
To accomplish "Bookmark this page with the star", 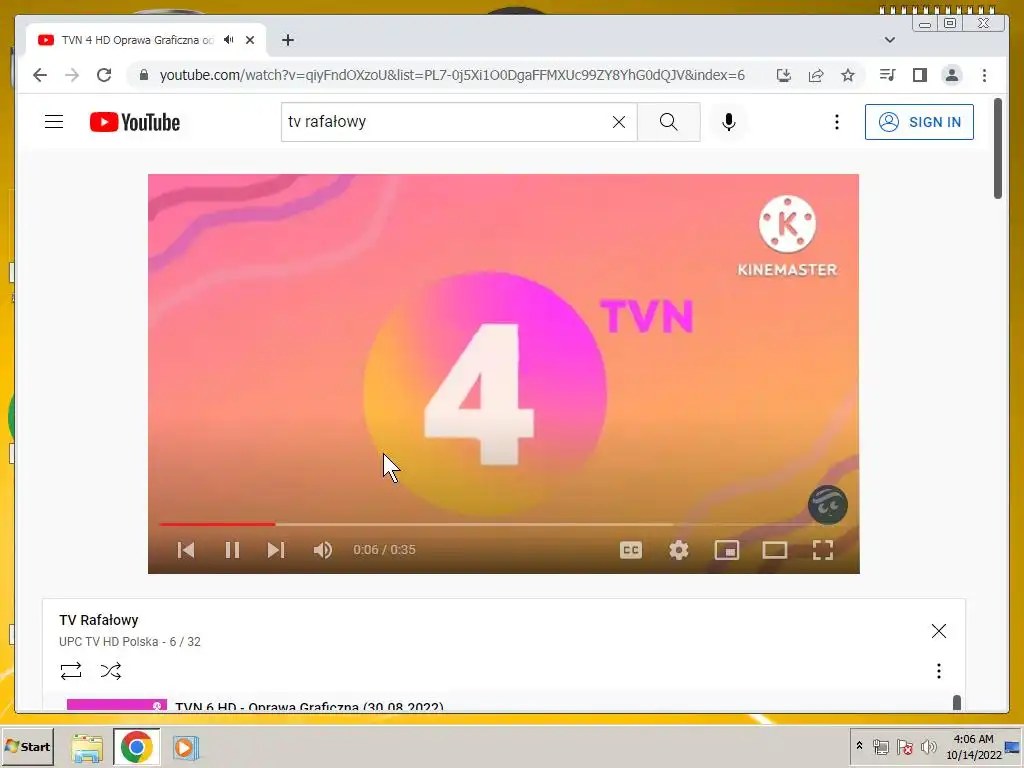I will tap(848, 75).
